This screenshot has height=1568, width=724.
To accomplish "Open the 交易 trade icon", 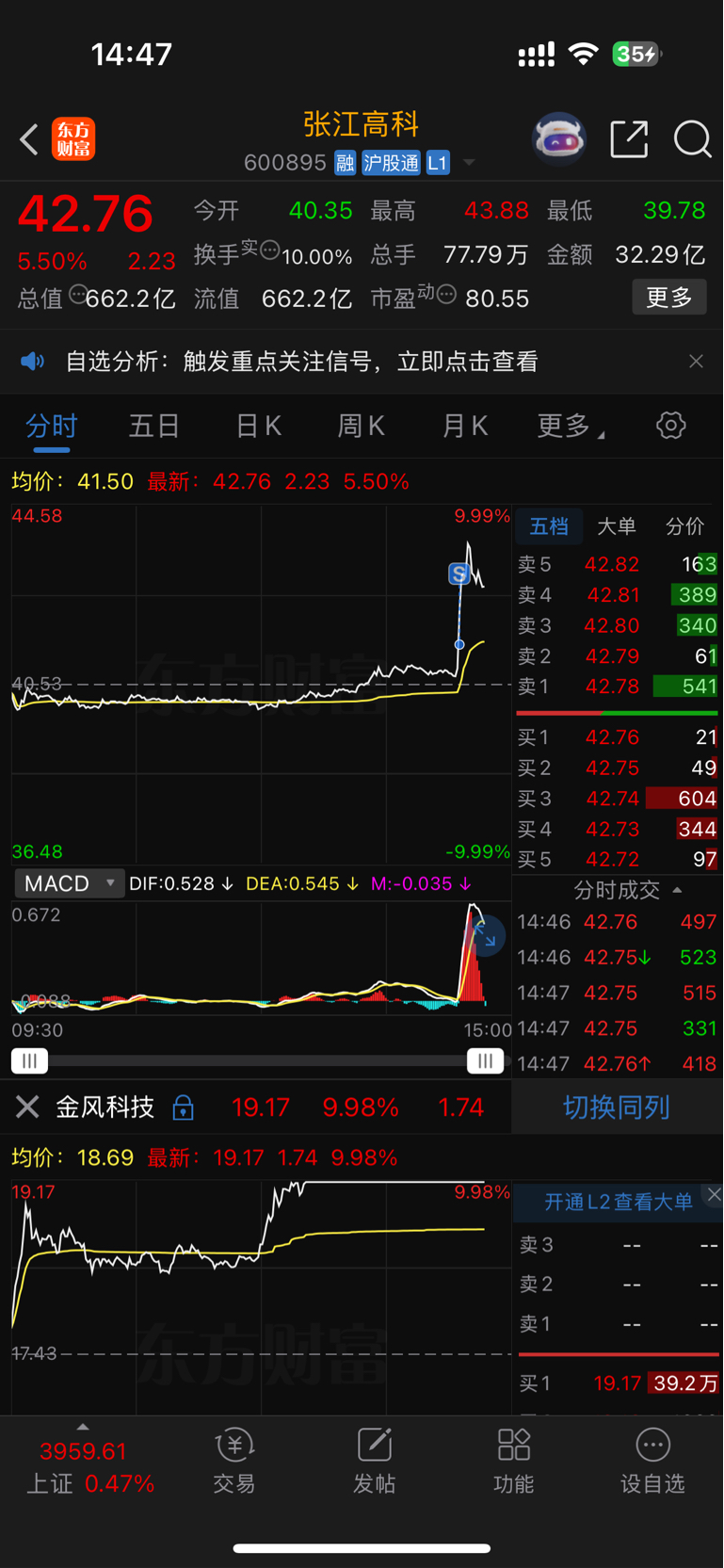I will (234, 1461).
